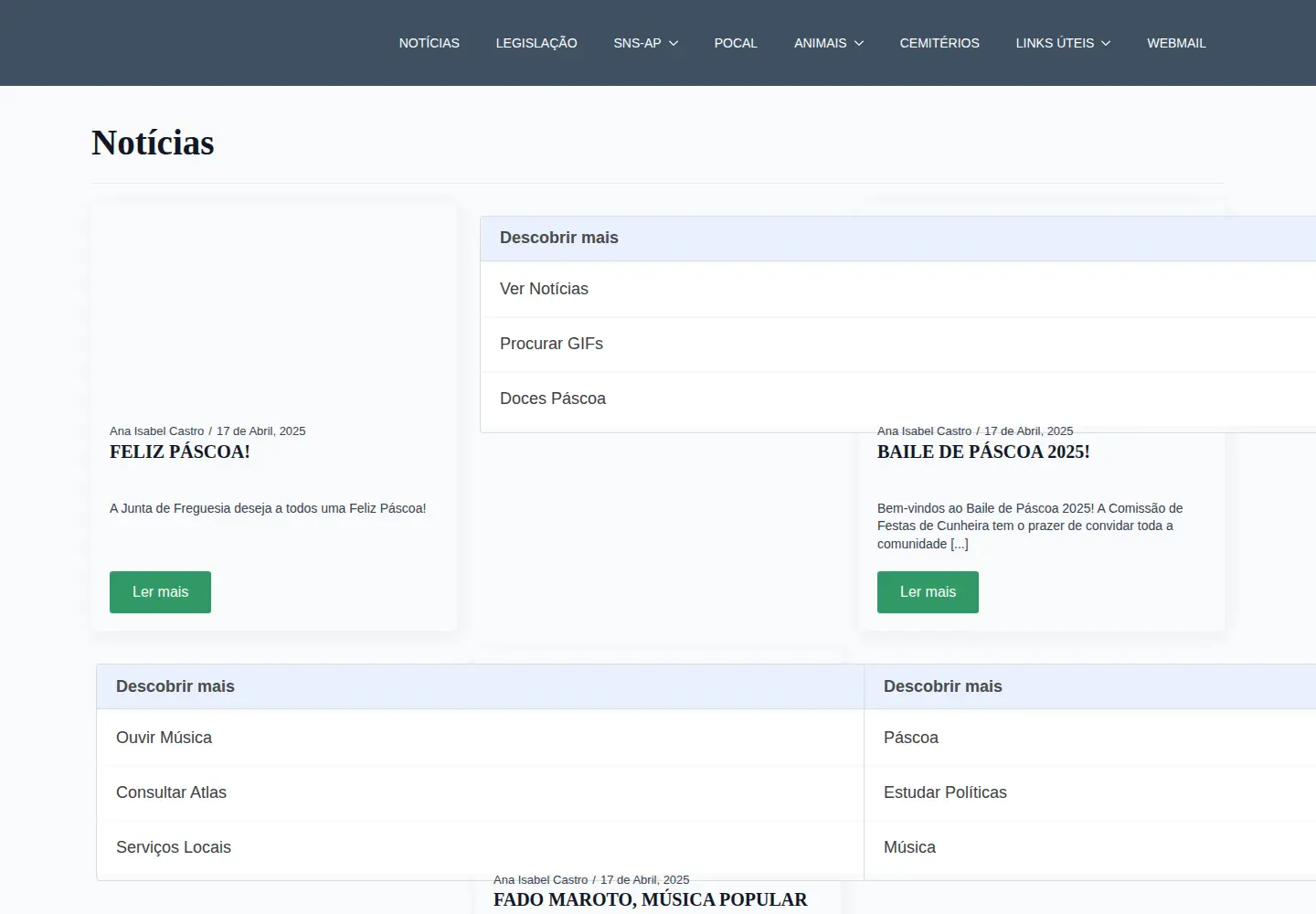
Task: Open the WEBMAIL link in navigation
Action: pyautogui.click(x=1176, y=43)
